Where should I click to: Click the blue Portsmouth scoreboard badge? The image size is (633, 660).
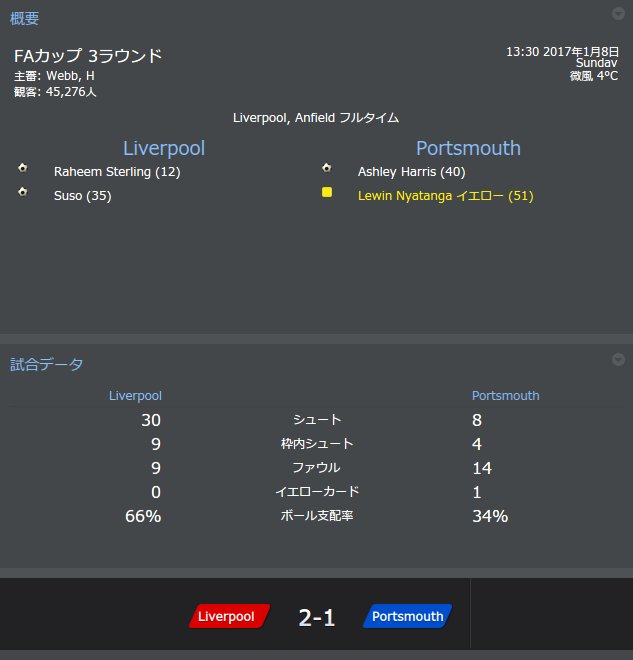[x=407, y=616]
